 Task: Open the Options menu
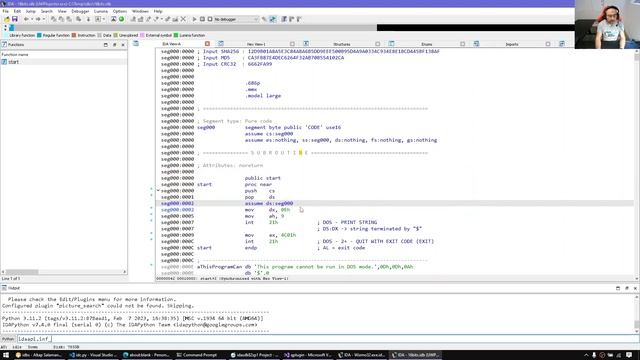[x=120, y=11]
